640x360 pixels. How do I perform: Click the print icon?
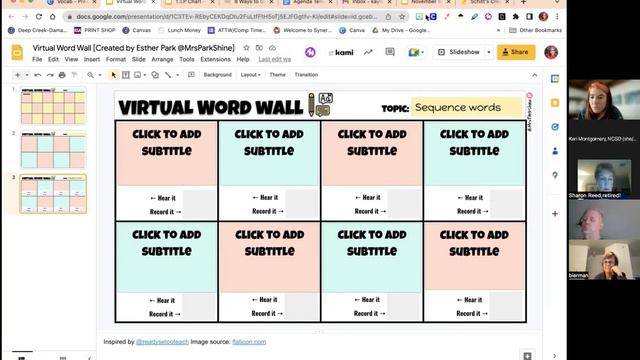(62, 75)
